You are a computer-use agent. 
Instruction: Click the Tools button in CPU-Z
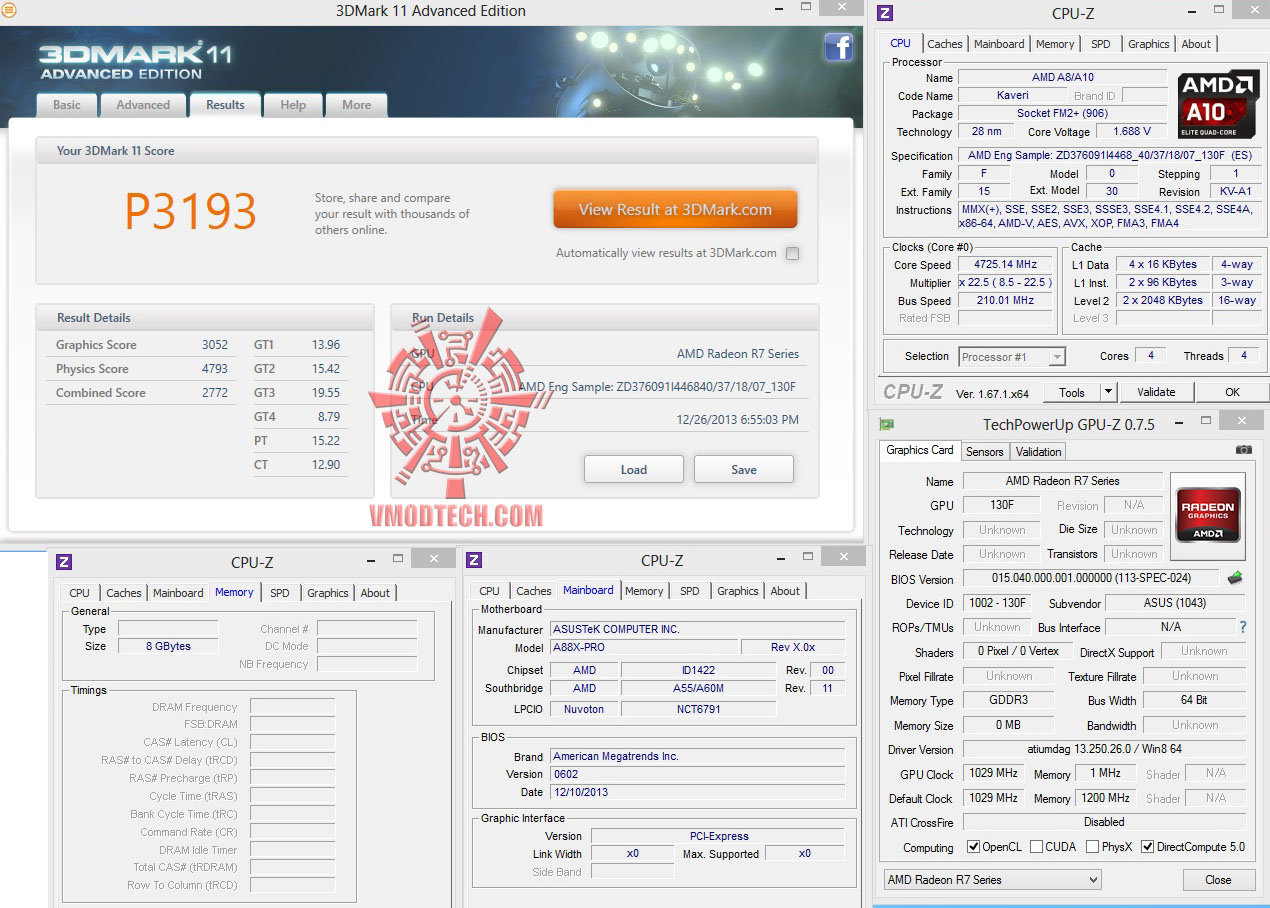coord(1072,393)
